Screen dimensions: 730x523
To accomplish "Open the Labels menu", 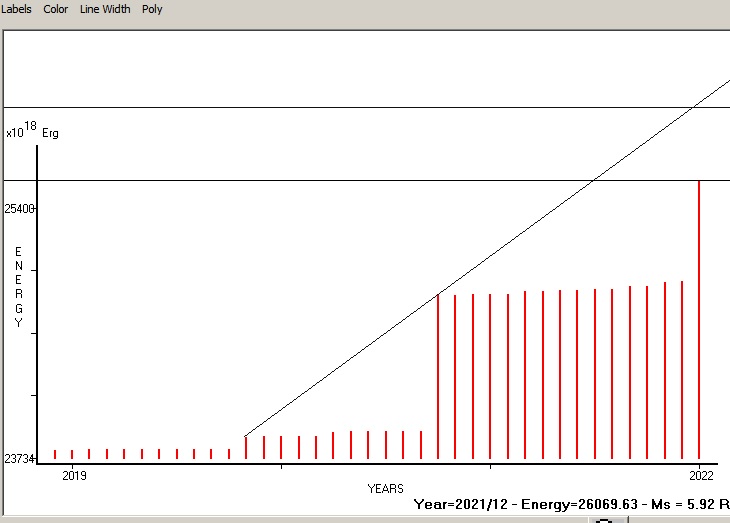I will click(16, 9).
